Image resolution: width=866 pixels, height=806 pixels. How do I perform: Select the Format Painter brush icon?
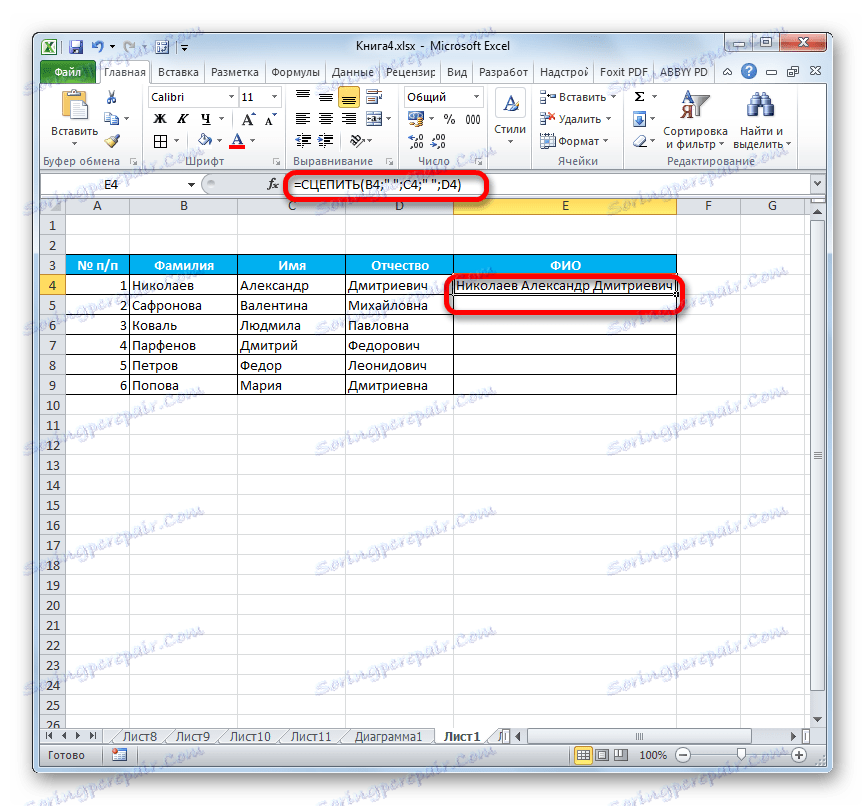point(112,141)
